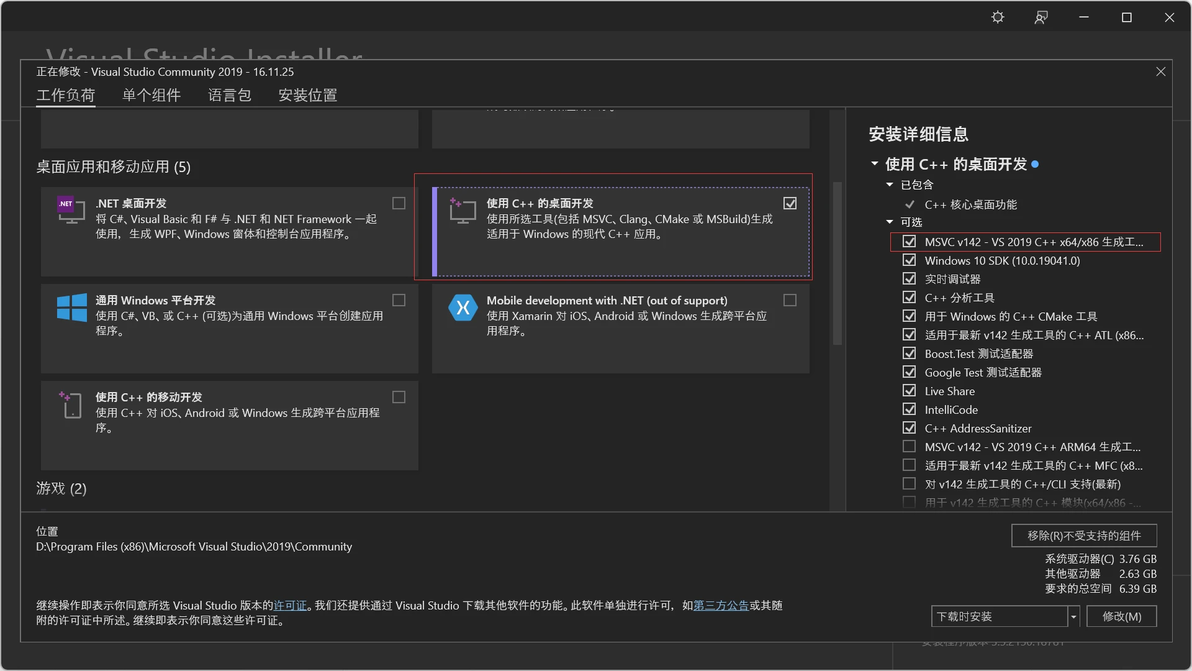Image resolution: width=1192 pixels, height=671 pixels.
Task: Uncheck the Live Share component
Action: pos(909,391)
